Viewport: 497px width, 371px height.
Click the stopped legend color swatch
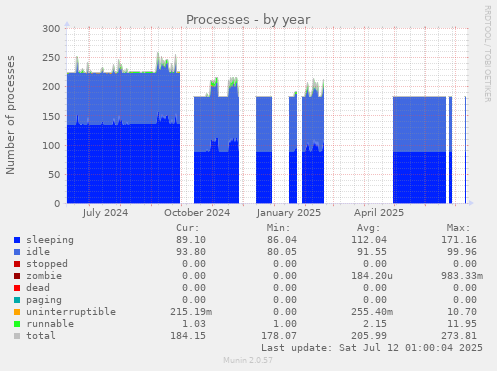pyautogui.click(x=17, y=264)
